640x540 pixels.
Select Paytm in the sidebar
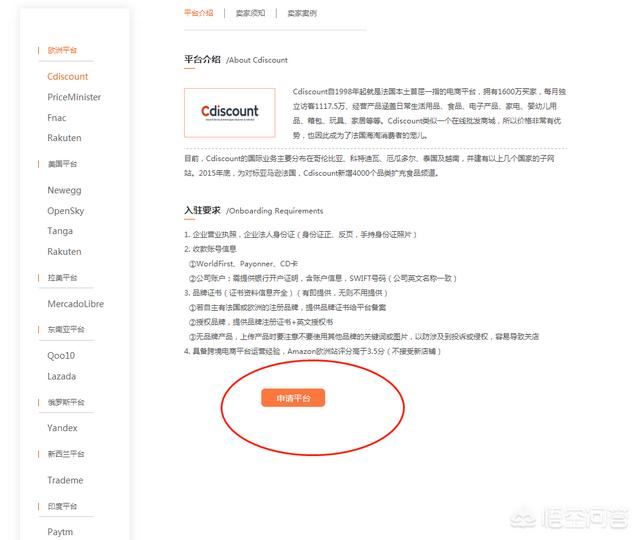[x=60, y=532]
